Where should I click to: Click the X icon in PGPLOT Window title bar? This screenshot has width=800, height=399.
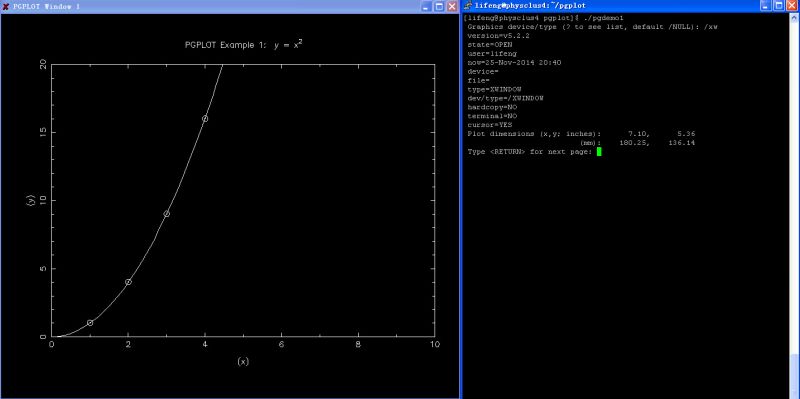pos(6,7)
